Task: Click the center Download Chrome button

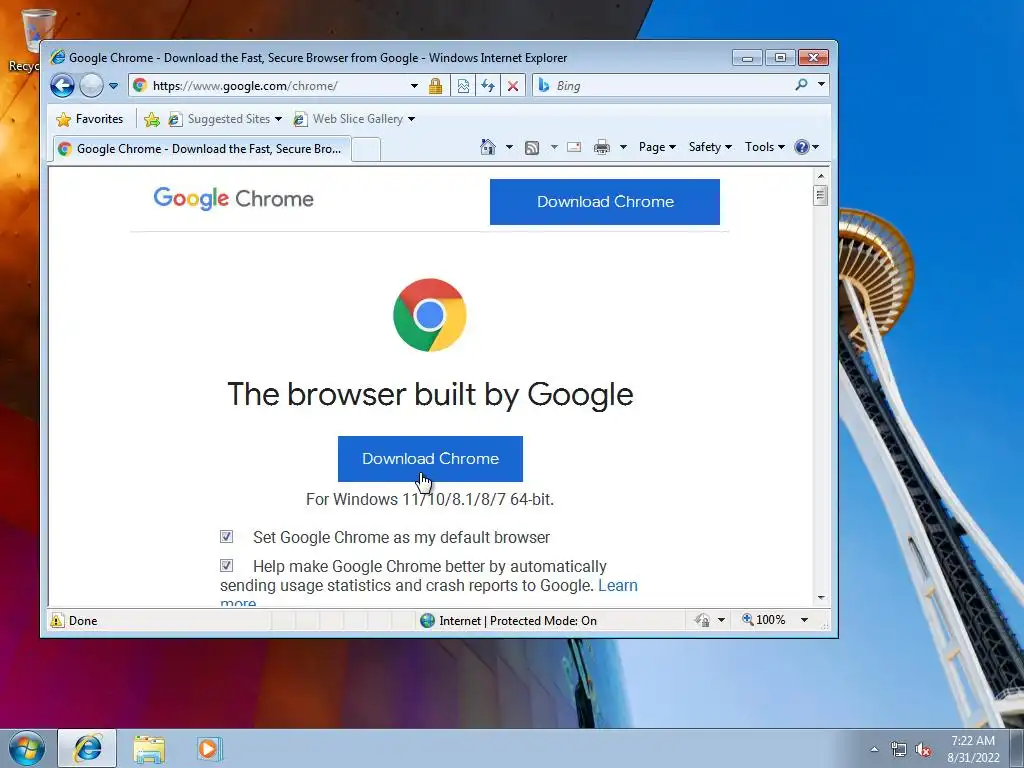Action: 430,458
